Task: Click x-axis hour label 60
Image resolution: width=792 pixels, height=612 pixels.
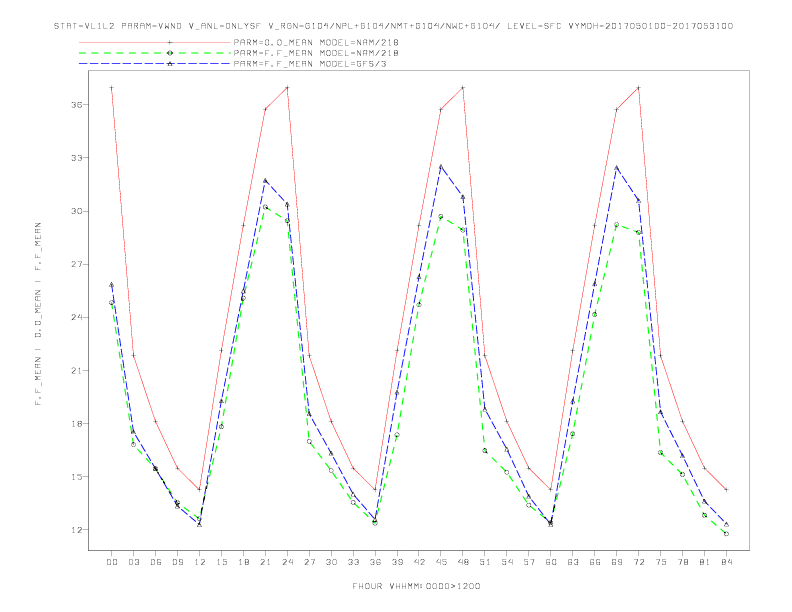Action: coord(551,562)
